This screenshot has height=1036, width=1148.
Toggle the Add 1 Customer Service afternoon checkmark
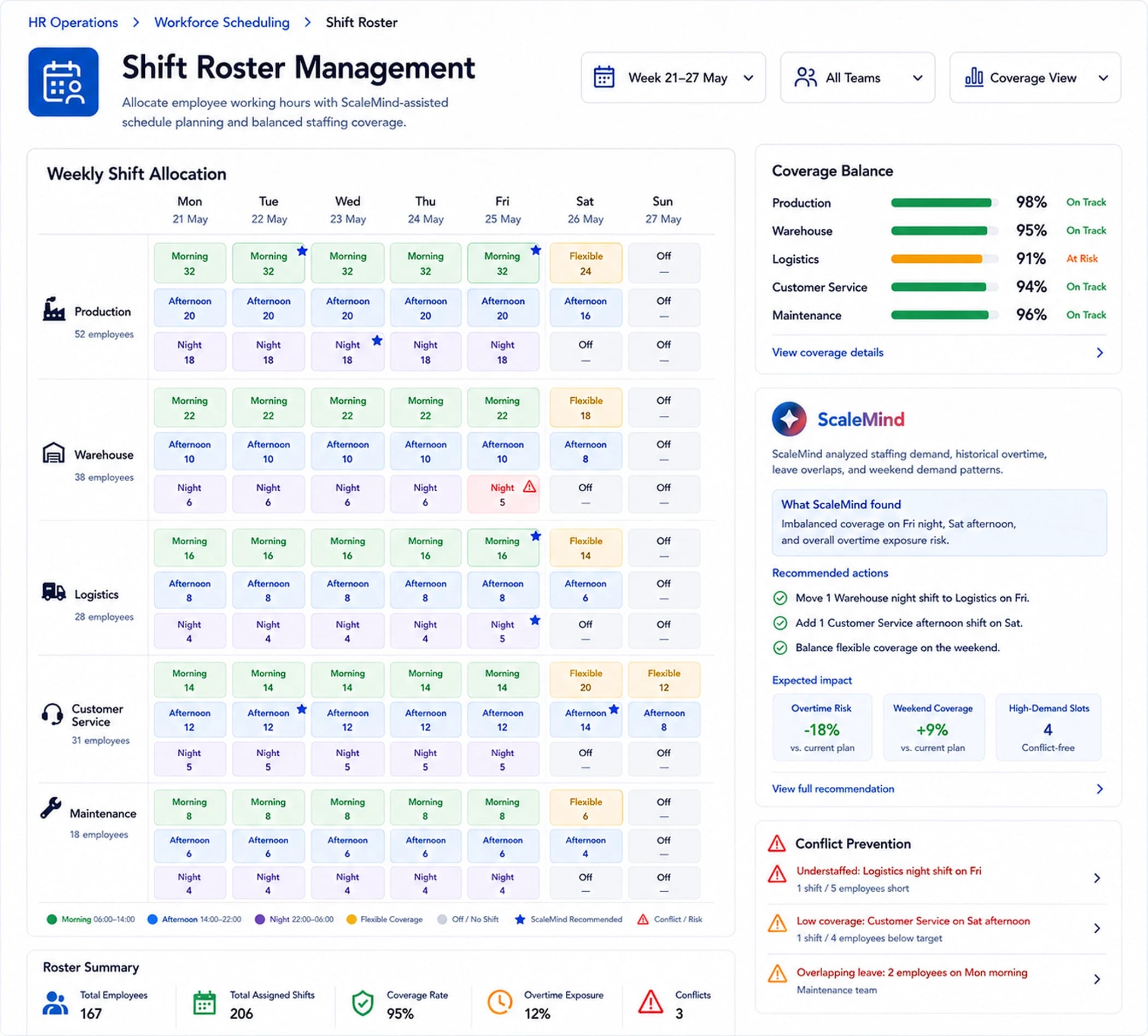[780, 623]
